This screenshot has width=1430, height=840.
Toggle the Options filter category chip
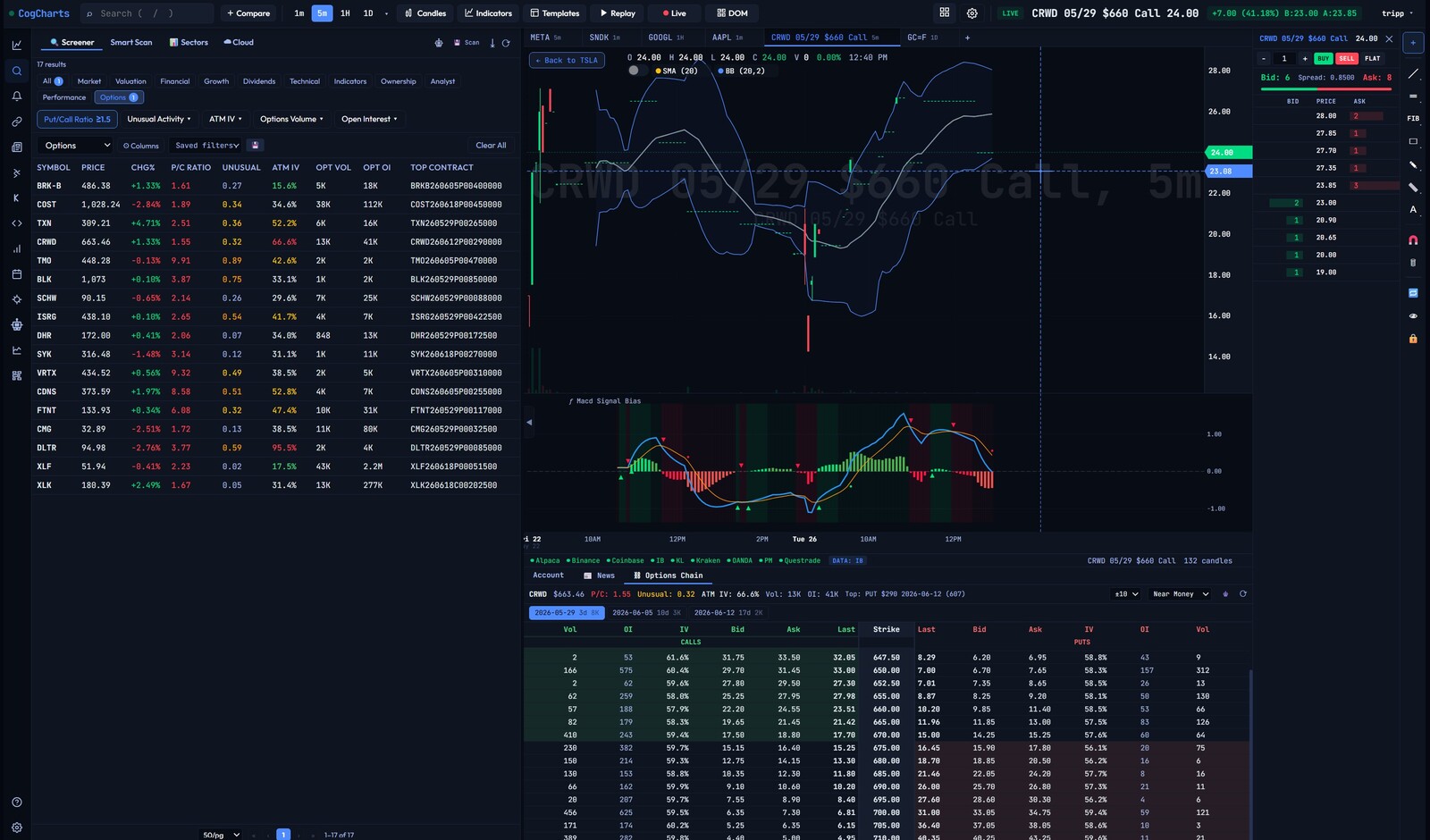pyautogui.click(x=119, y=97)
